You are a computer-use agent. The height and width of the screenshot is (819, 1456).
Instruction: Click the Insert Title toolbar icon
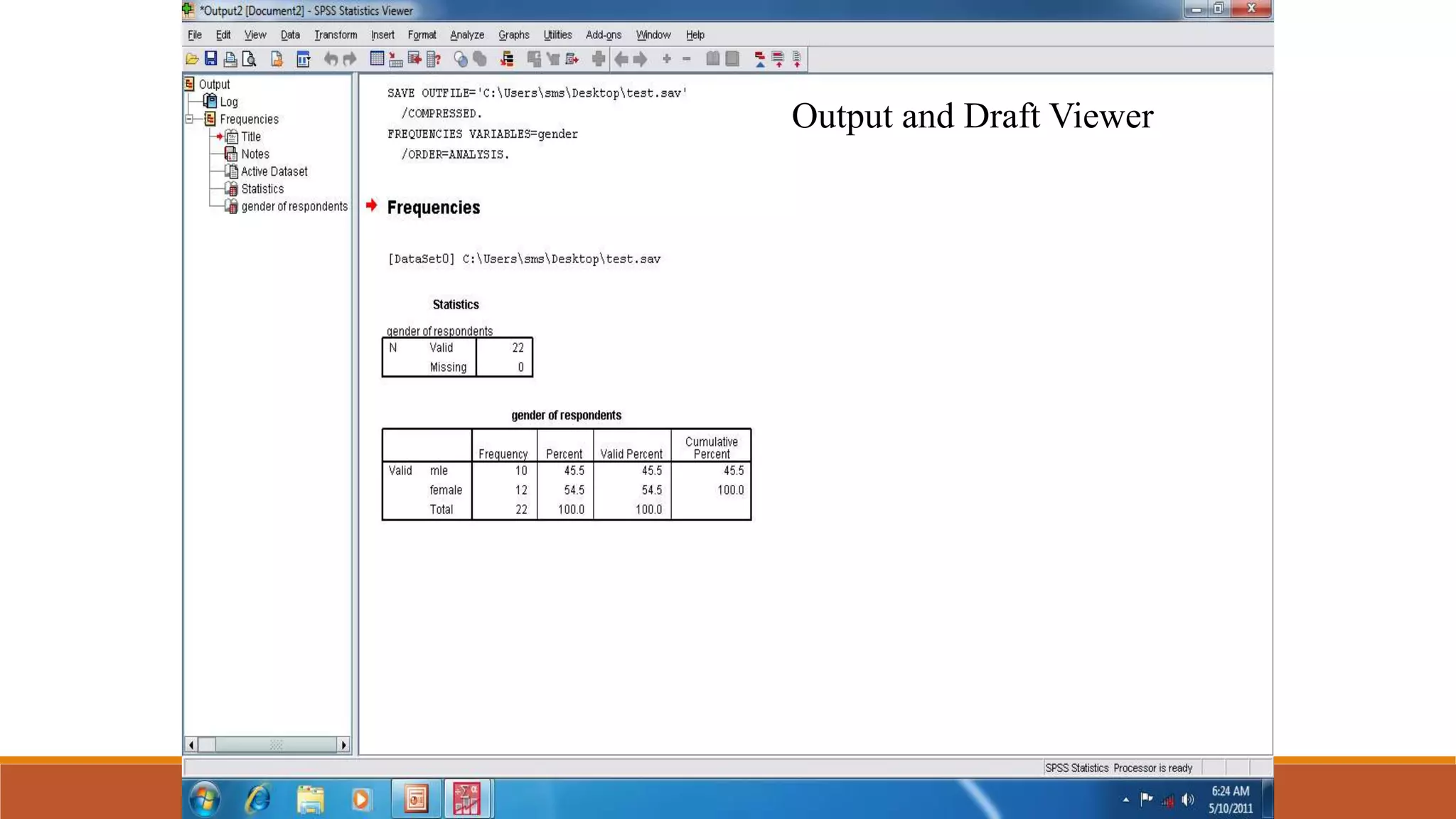(778, 60)
